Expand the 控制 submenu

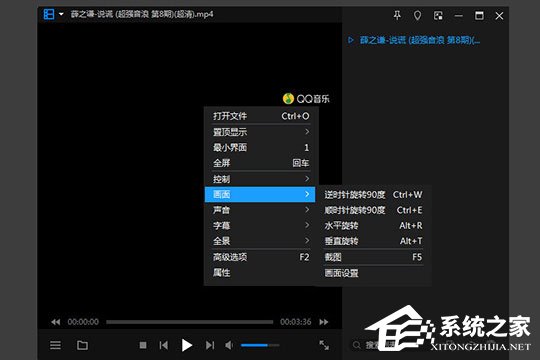pyautogui.click(x=261, y=179)
